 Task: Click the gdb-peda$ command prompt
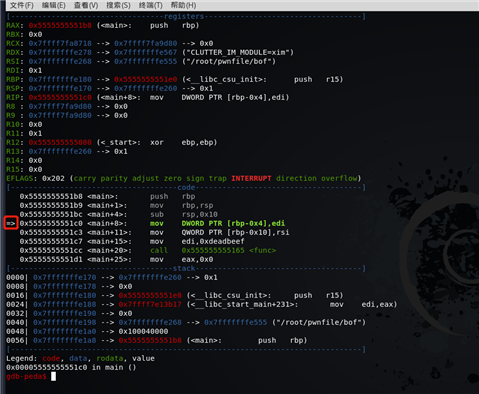(26, 377)
